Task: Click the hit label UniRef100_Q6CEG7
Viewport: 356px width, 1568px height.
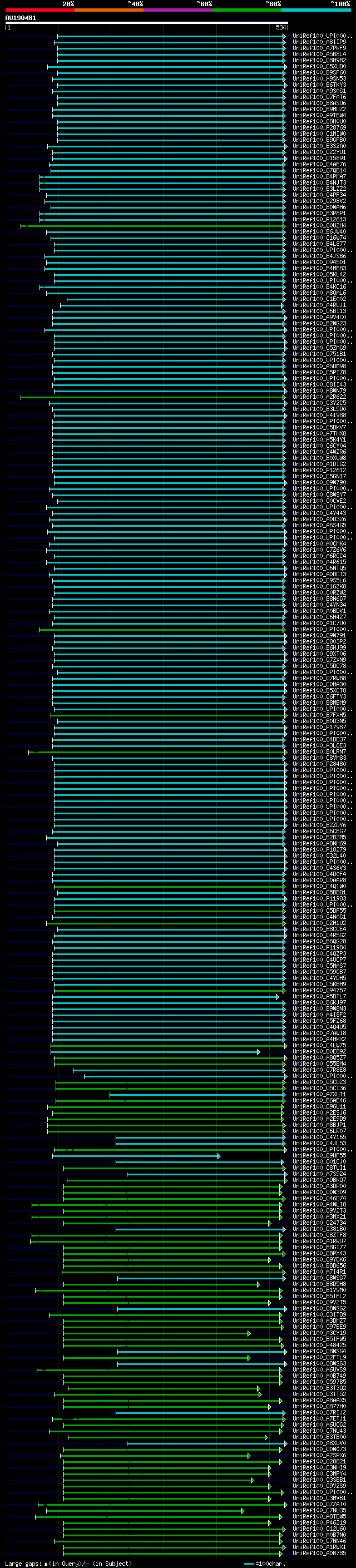Action: click(x=319, y=831)
